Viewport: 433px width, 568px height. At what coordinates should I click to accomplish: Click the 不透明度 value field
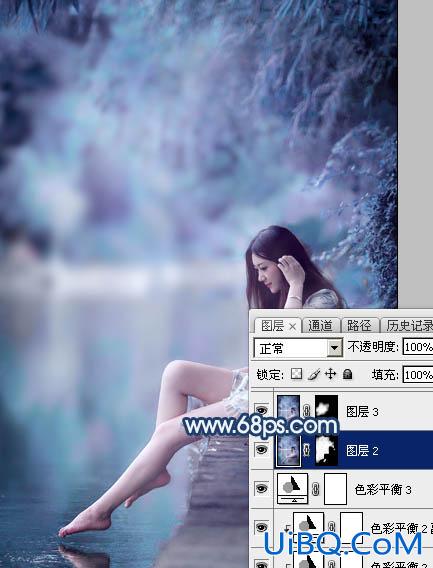[x=418, y=347]
